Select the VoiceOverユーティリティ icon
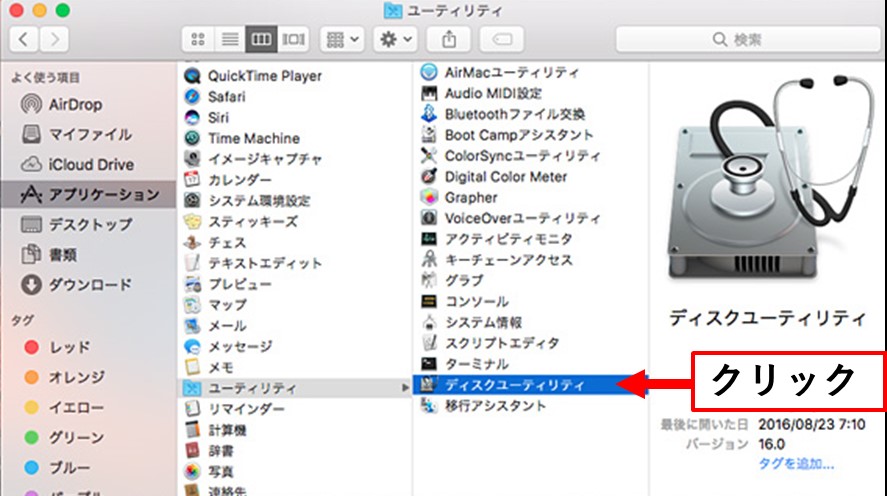 click(x=429, y=218)
